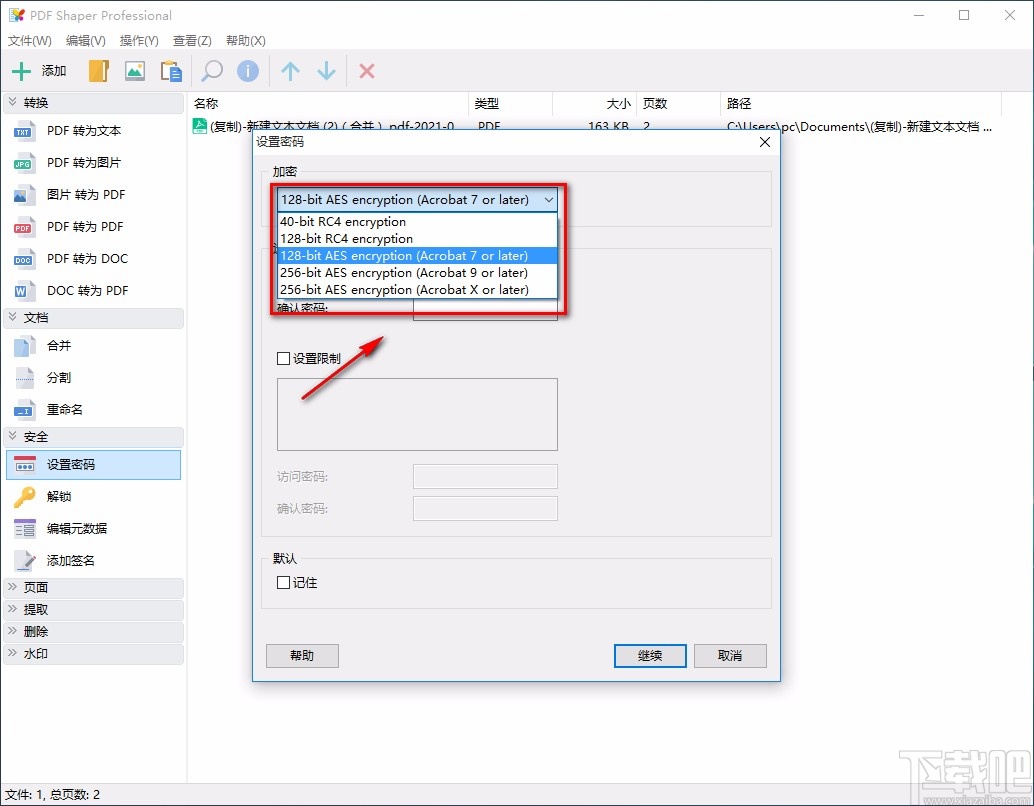
Task: Choose 128-bit RC4 encryption option
Action: click(417, 239)
